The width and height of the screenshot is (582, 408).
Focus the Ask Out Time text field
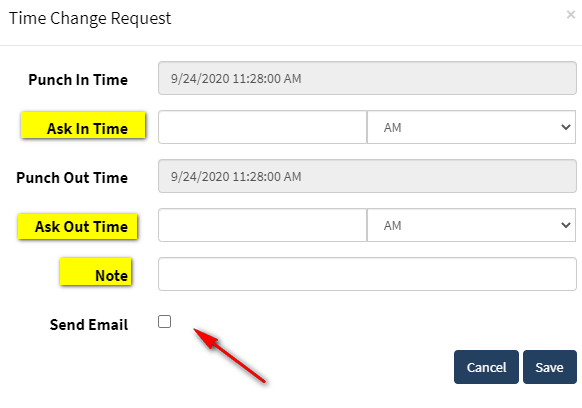tap(262, 225)
